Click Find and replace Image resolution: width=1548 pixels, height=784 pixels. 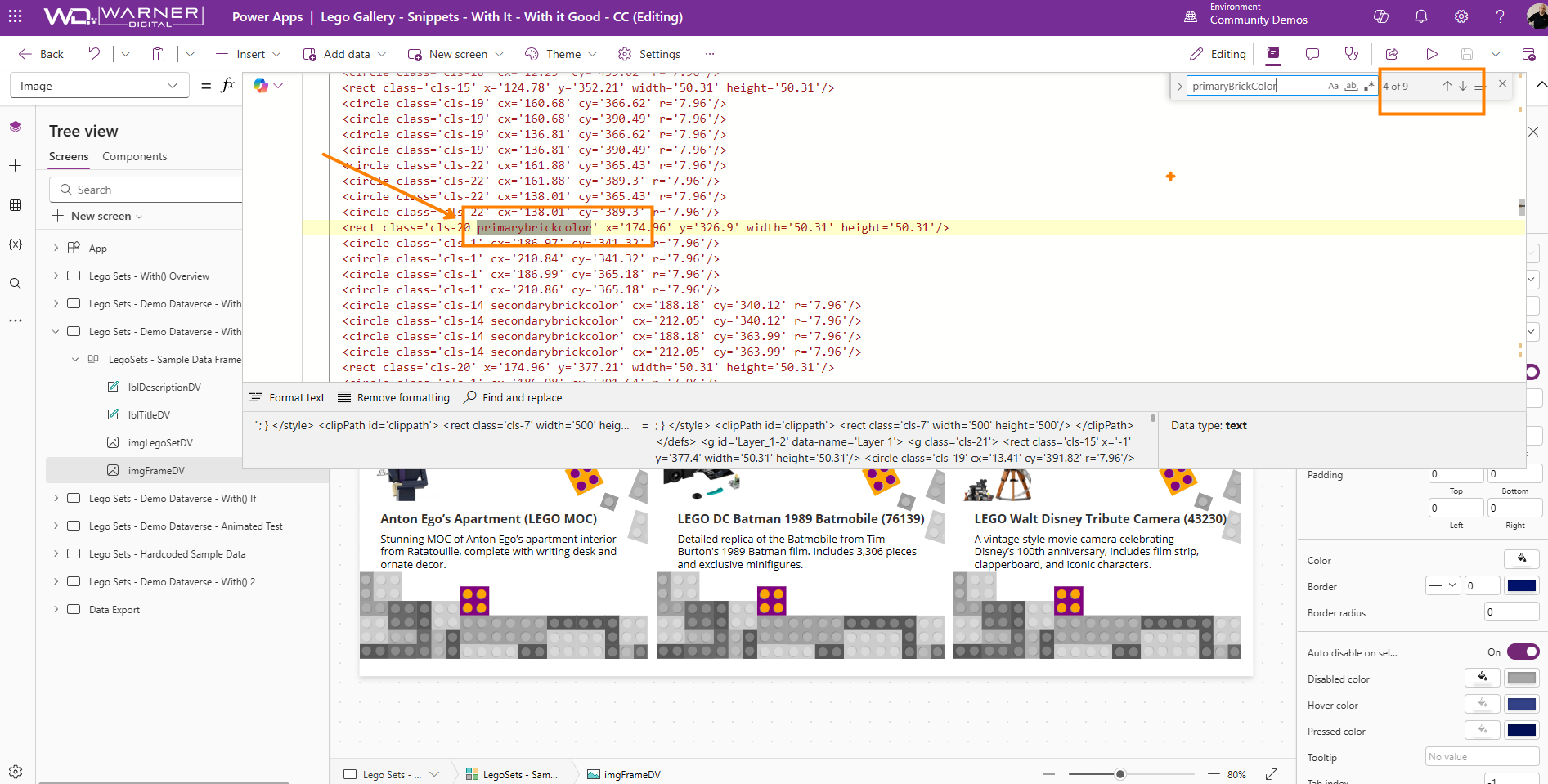(x=513, y=397)
